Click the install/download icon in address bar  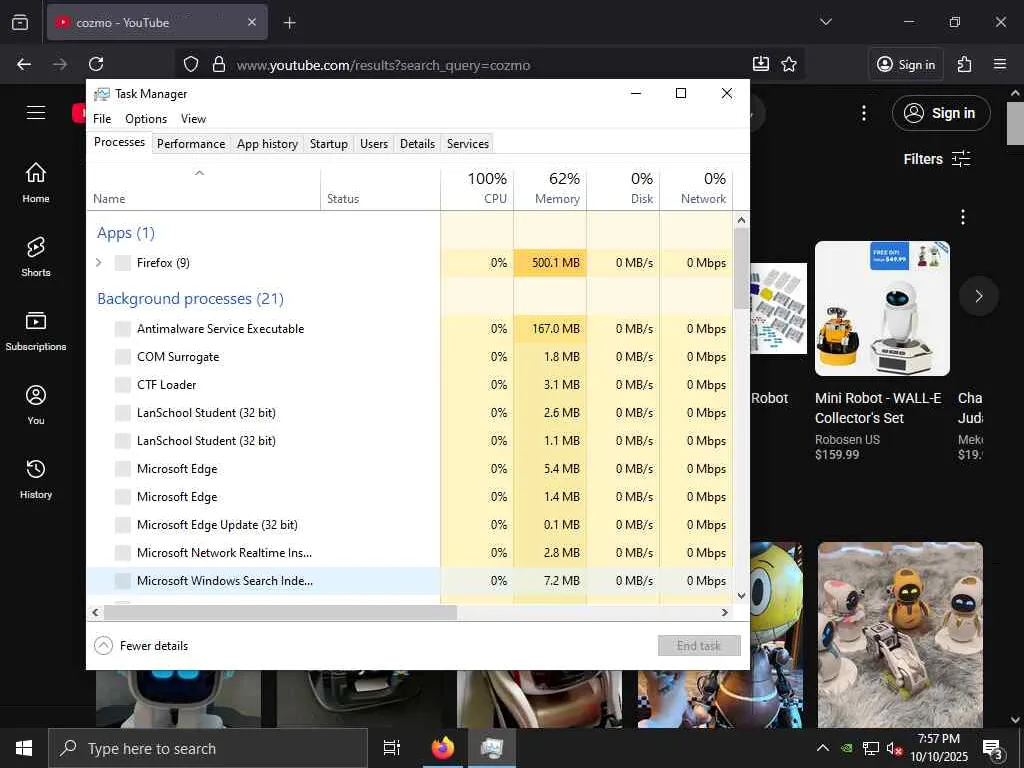pyautogui.click(x=761, y=64)
